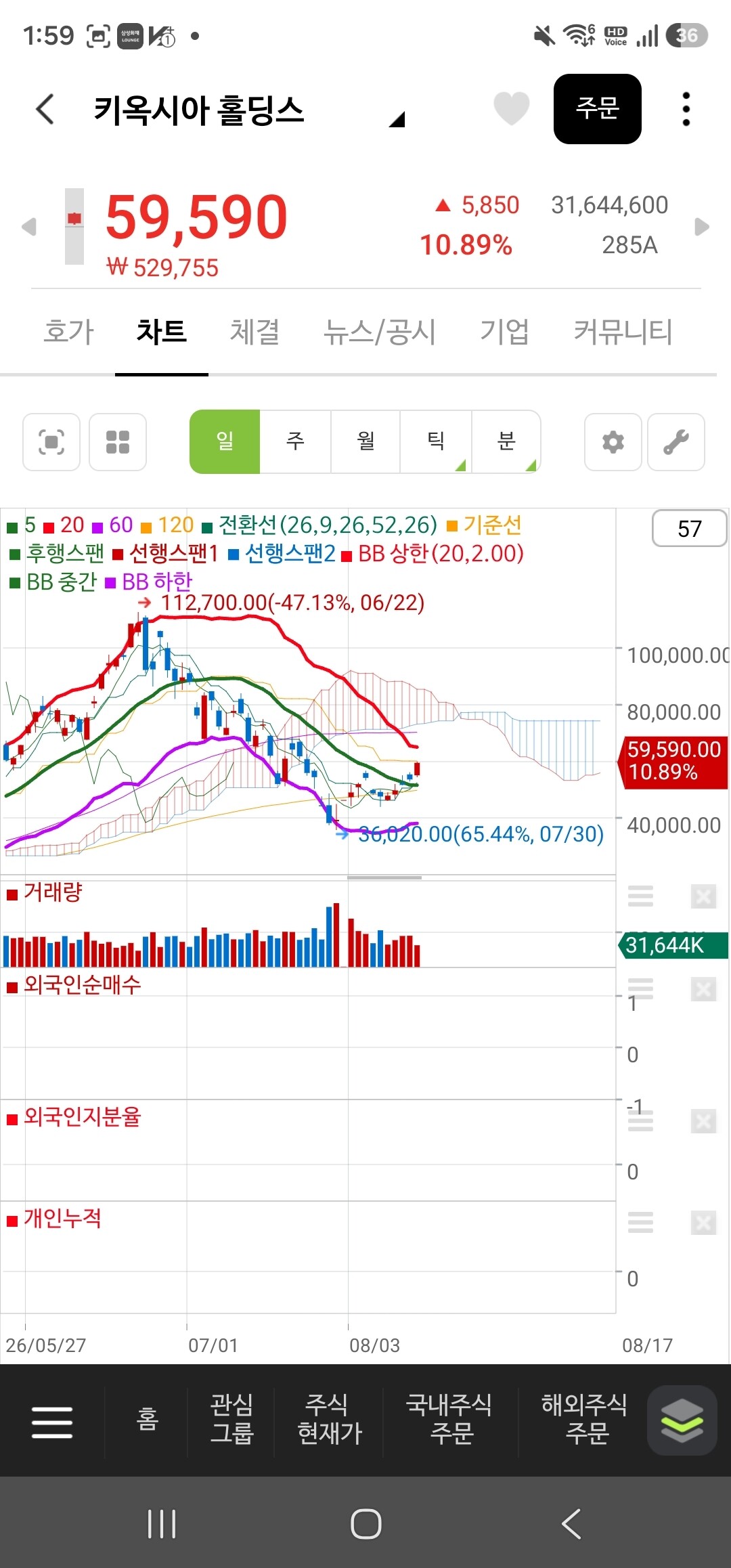Switch chart period to 주 weekly

(x=295, y=441)
